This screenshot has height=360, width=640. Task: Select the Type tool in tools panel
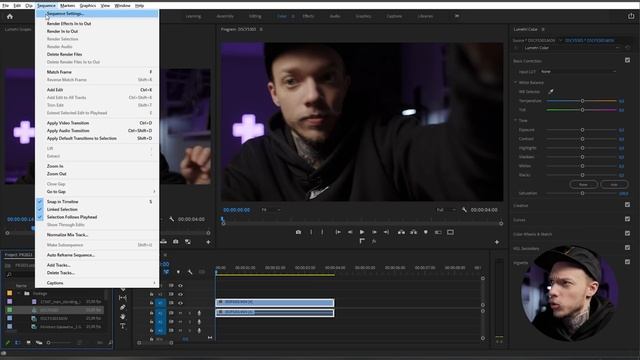[x=123, y=326]
